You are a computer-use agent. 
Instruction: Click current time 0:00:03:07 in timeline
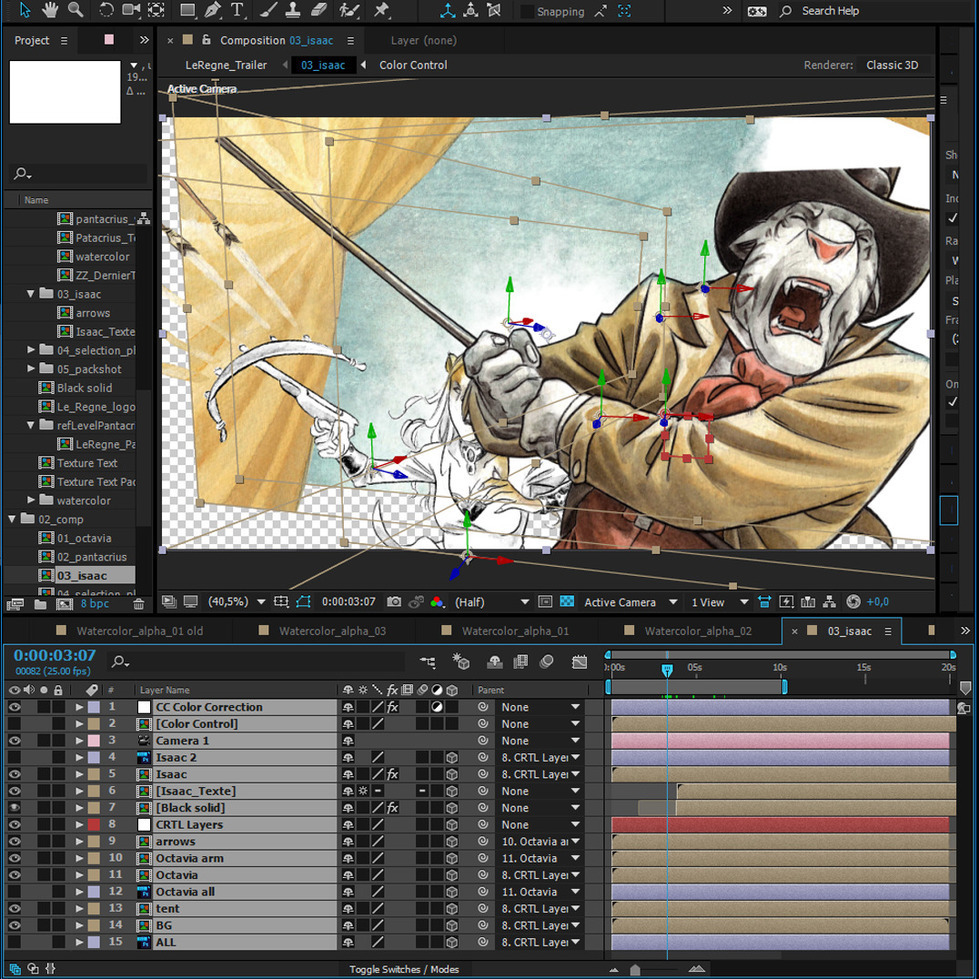[55, 655]
